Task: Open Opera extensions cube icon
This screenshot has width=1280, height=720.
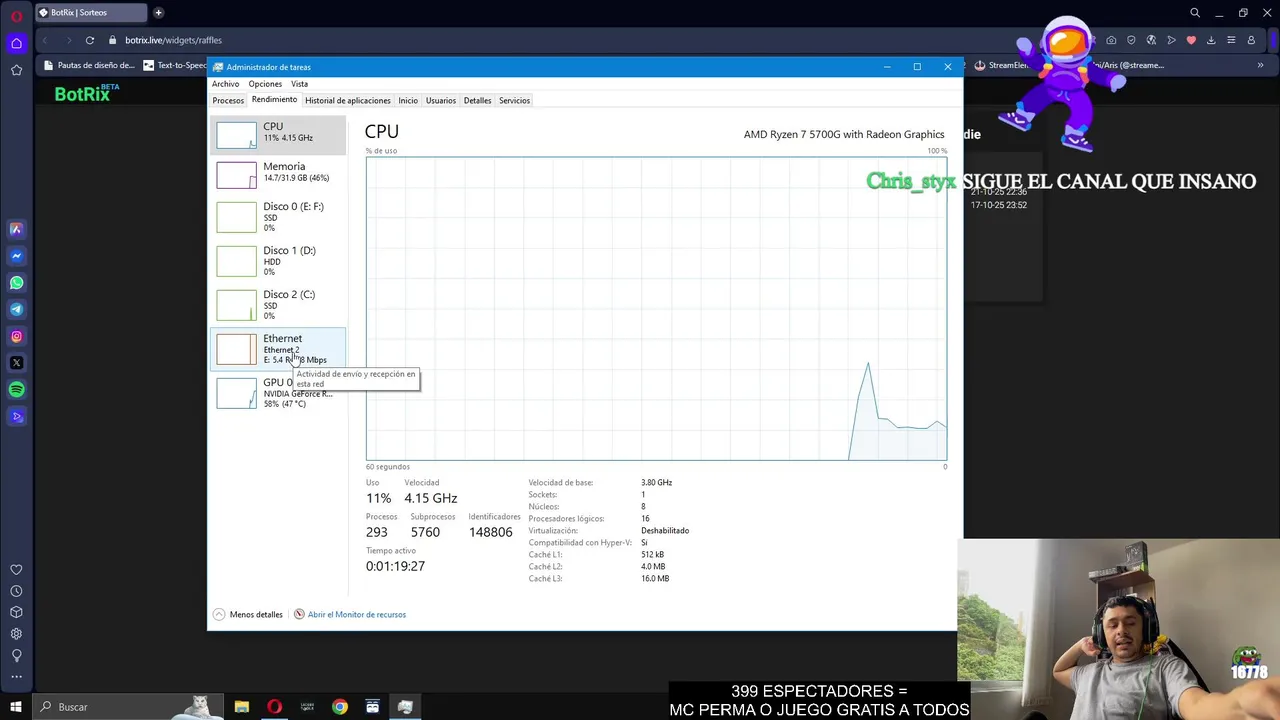Action: pos(16,612)
